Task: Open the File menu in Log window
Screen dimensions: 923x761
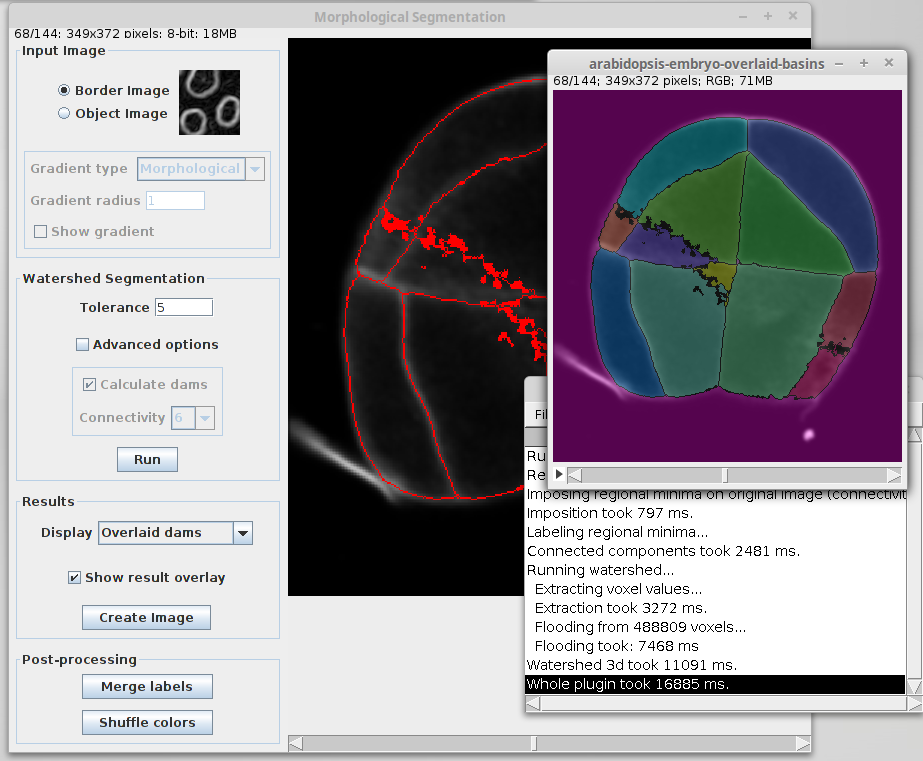Action: [540, 414]
